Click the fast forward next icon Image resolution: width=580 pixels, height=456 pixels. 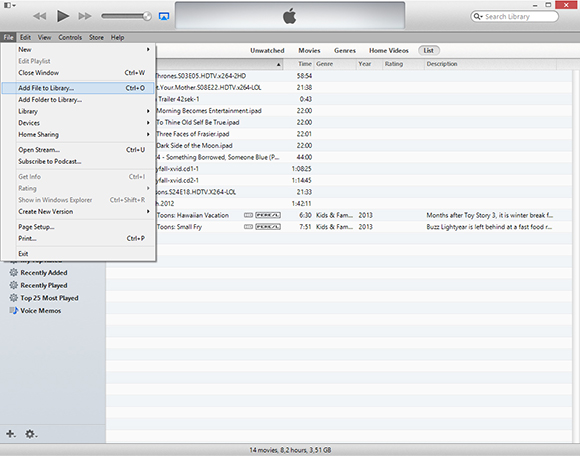click(x=85, y=16)
